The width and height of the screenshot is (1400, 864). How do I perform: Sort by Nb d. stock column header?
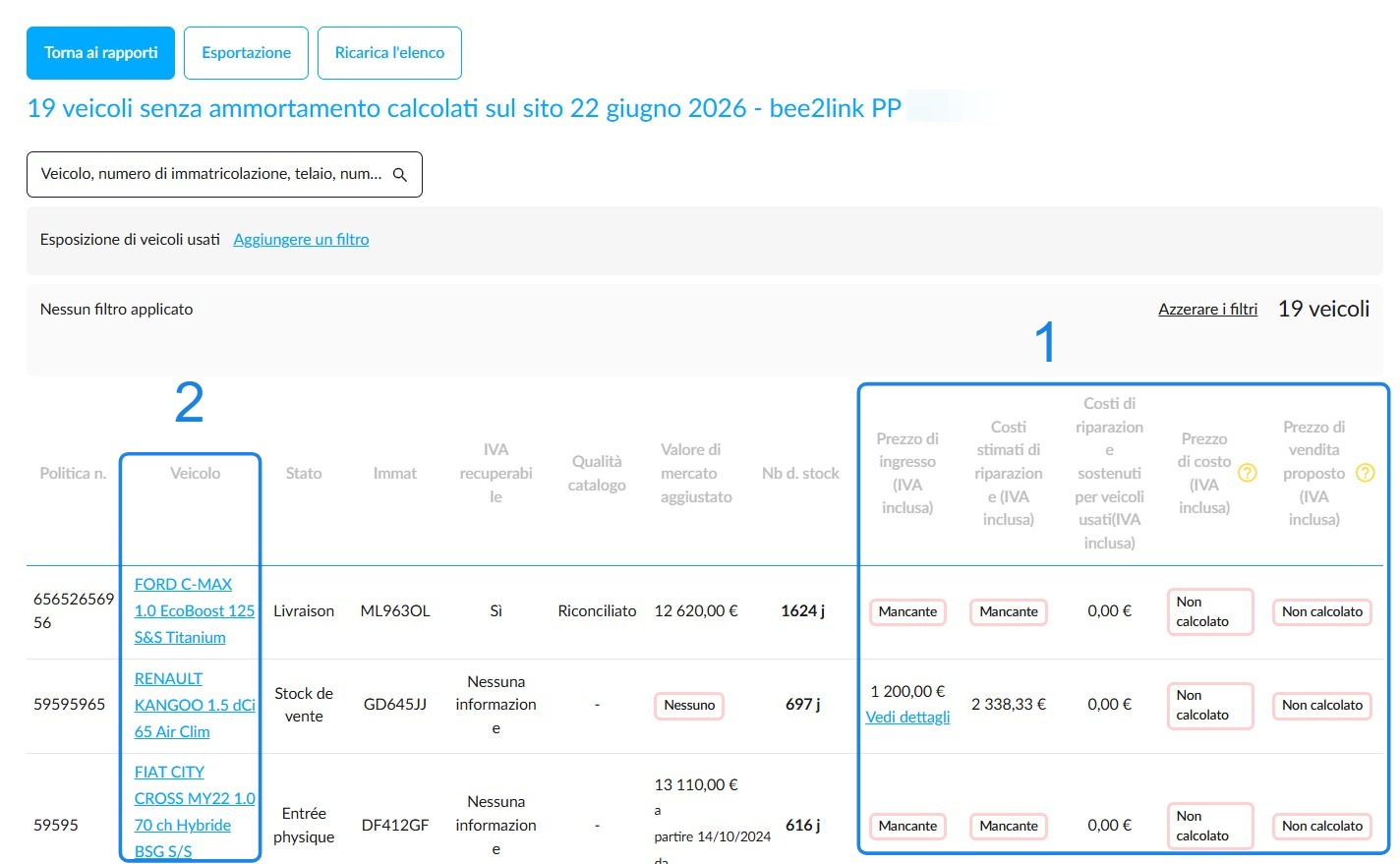click(800, 473)
